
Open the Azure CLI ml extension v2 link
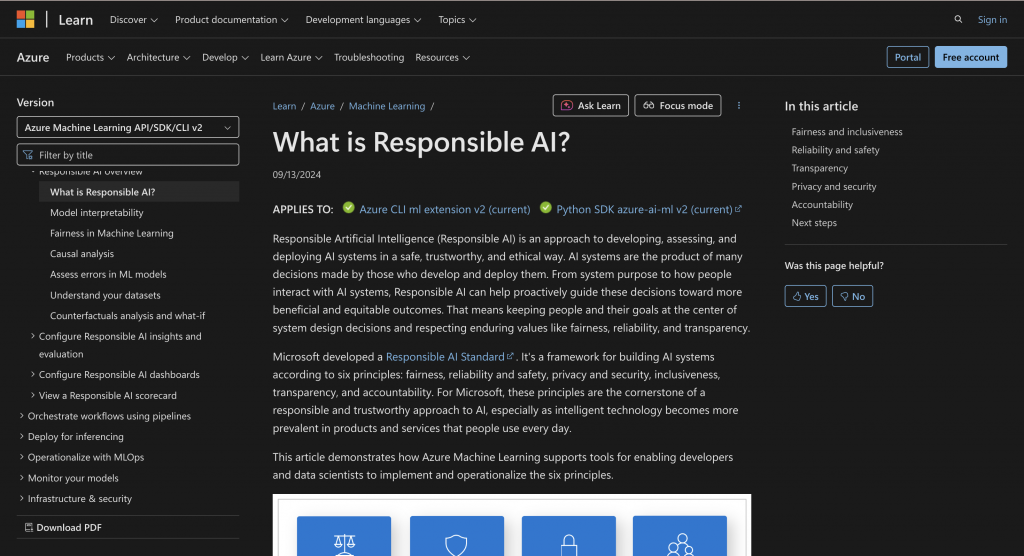(445, 209)
